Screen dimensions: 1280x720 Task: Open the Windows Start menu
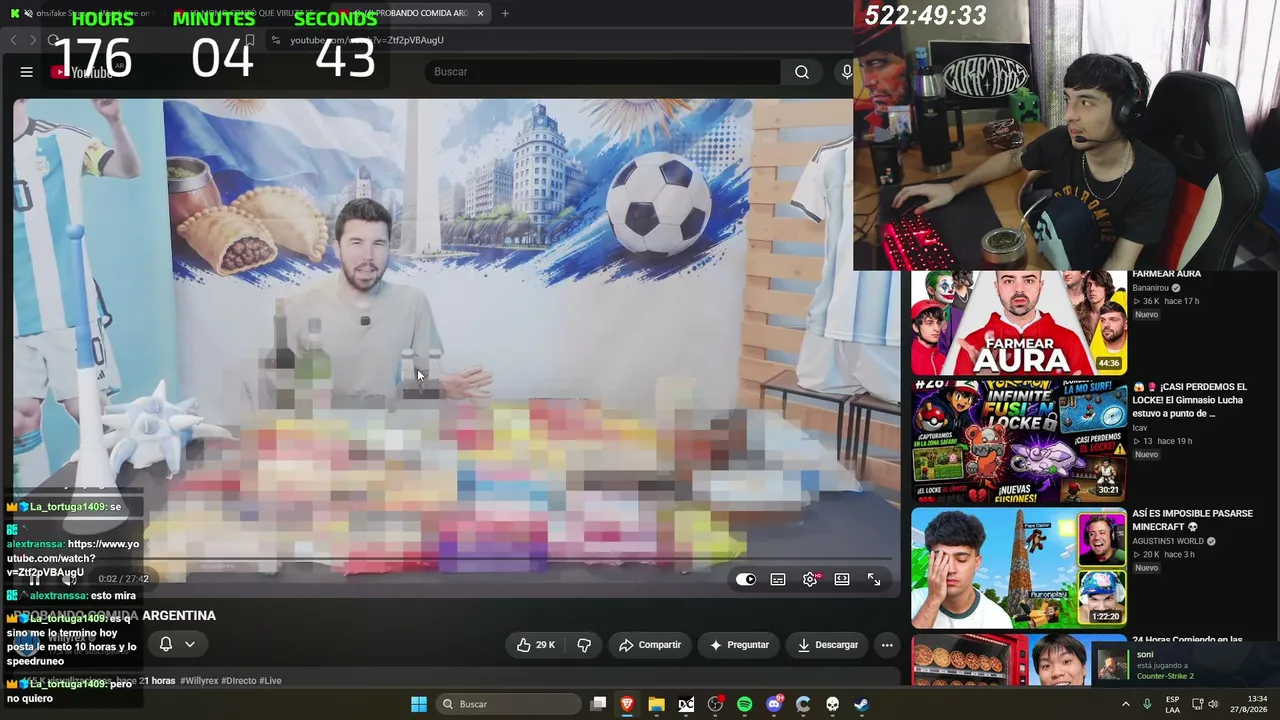point(419,704)
